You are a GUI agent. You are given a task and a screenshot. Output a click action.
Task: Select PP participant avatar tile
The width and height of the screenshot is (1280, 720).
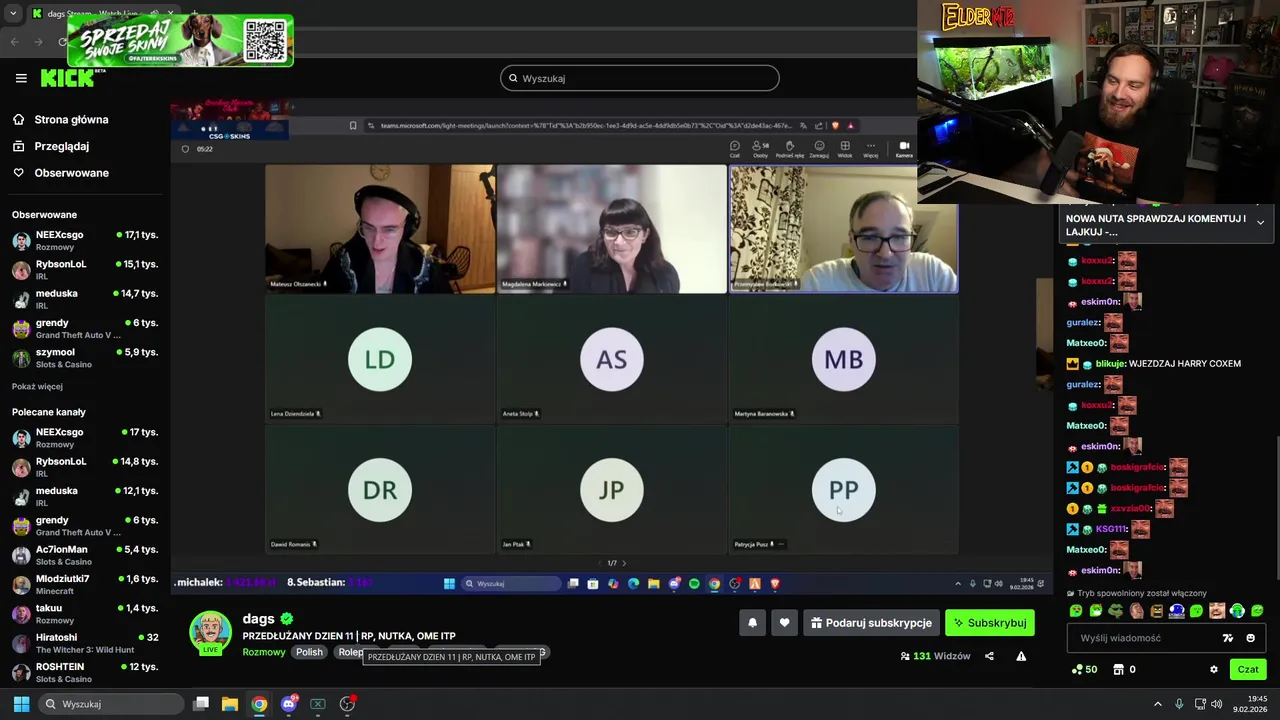pos(844,490)
